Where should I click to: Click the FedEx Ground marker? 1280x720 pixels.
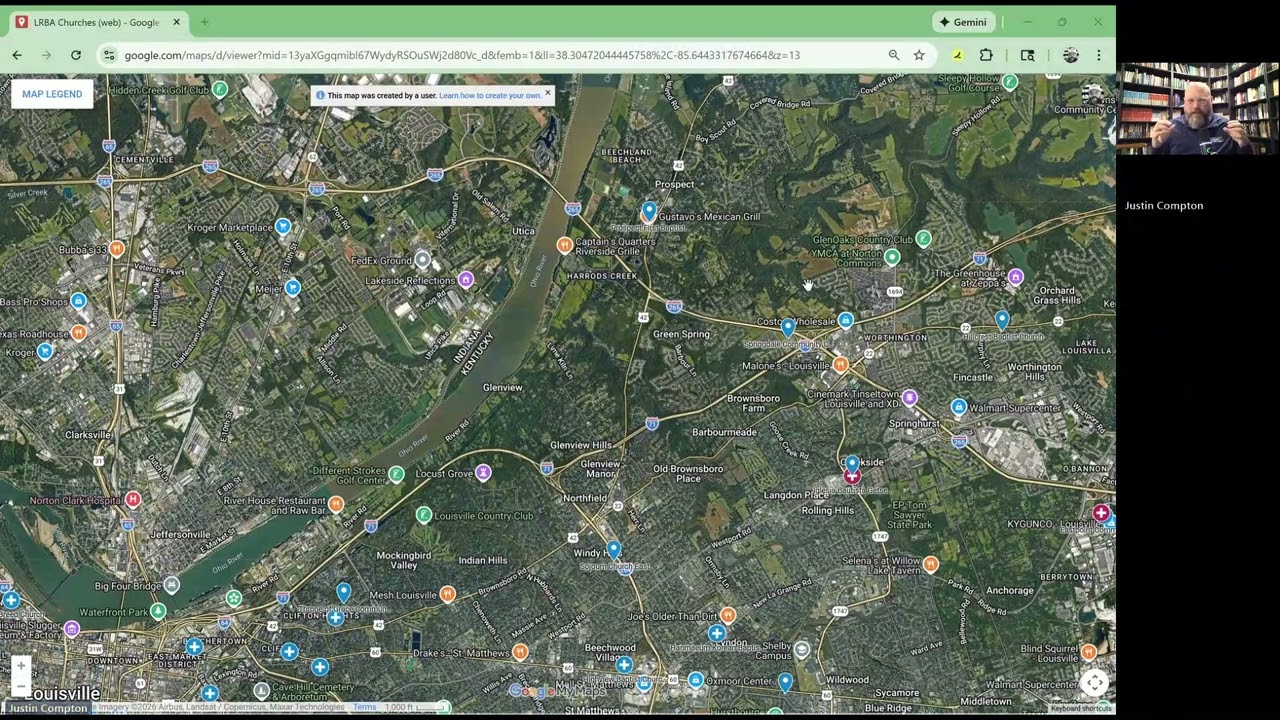pos(423,260)
